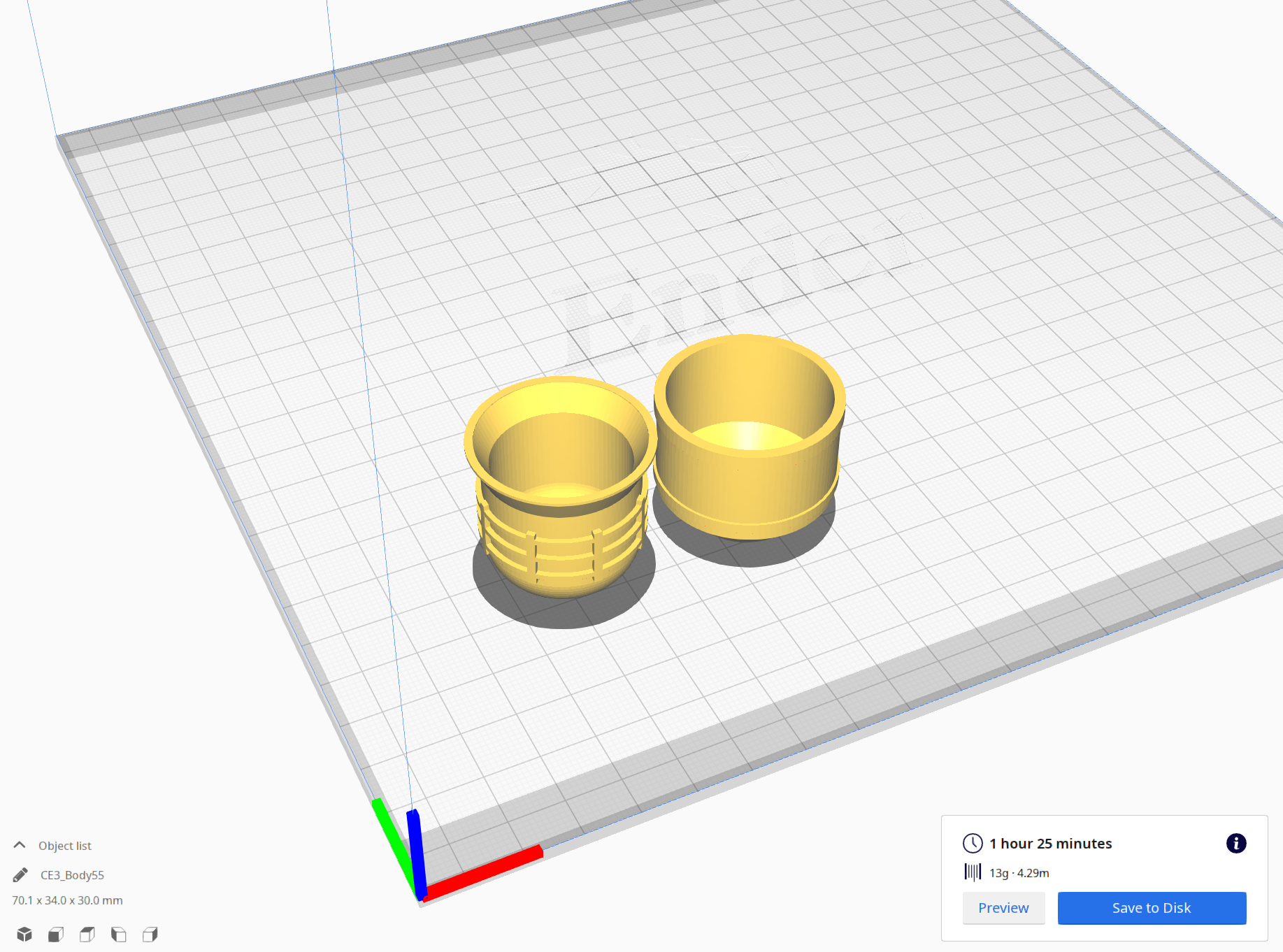Screen dimensions: 1283x952
Task: Click the 70.1 x 34.0 x 30.0 mm dimensions
Action: click(67, 900)
